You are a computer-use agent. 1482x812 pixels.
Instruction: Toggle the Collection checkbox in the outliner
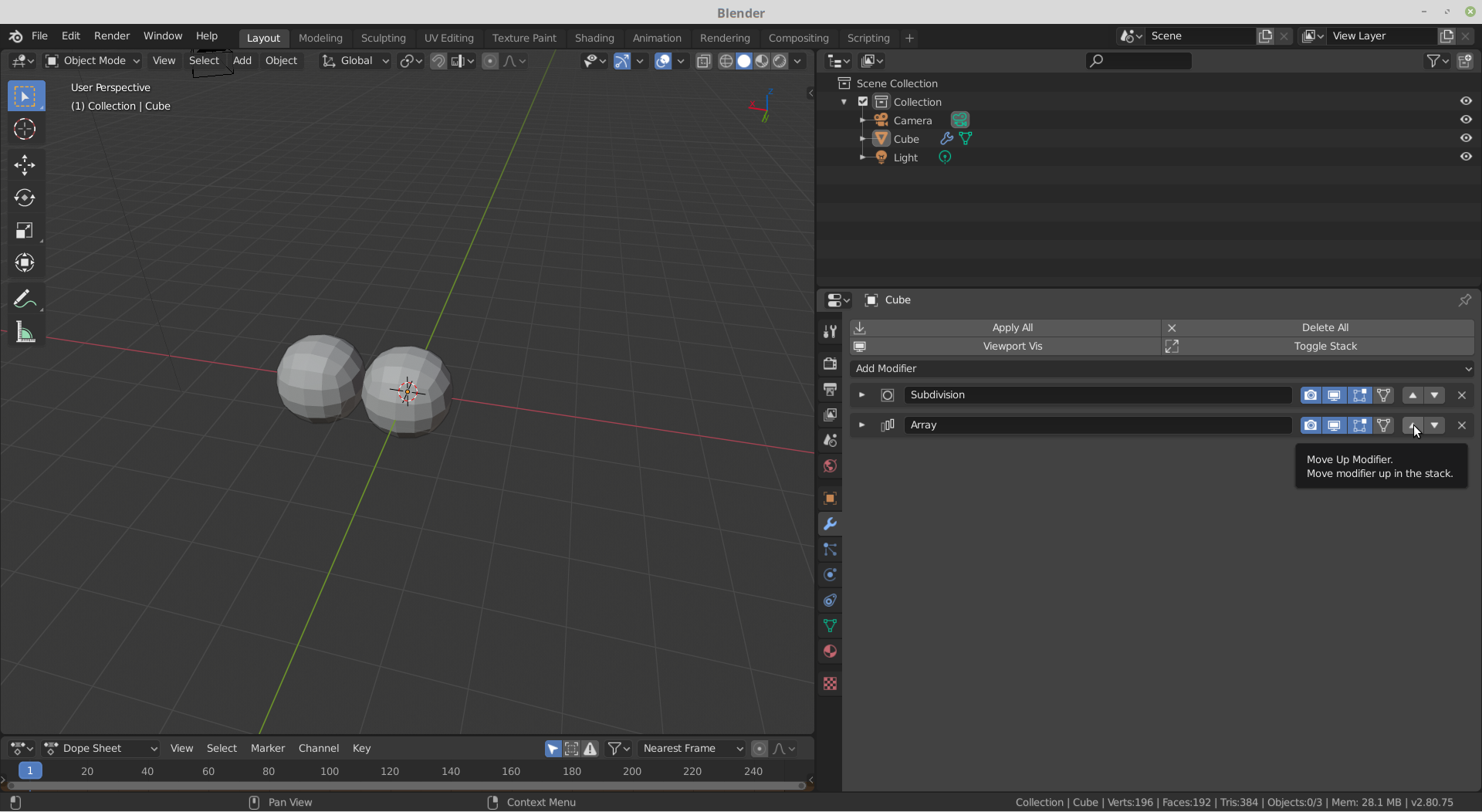[x=862, y=101]
